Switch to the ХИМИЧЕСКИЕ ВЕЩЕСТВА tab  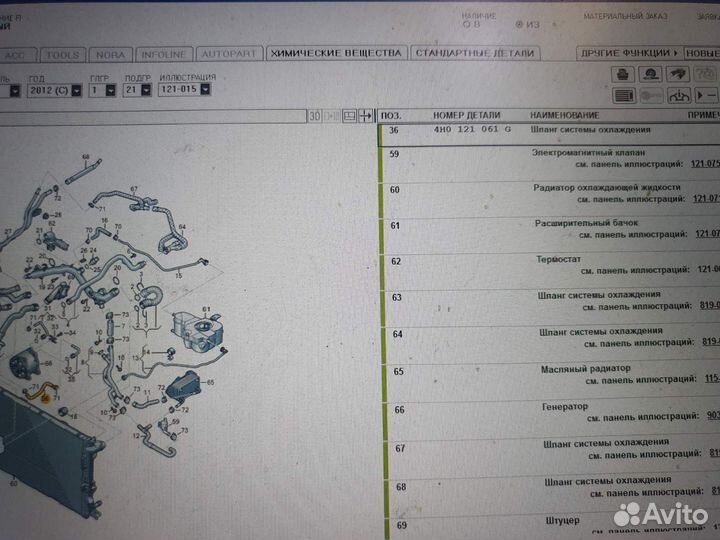[337, 53]
